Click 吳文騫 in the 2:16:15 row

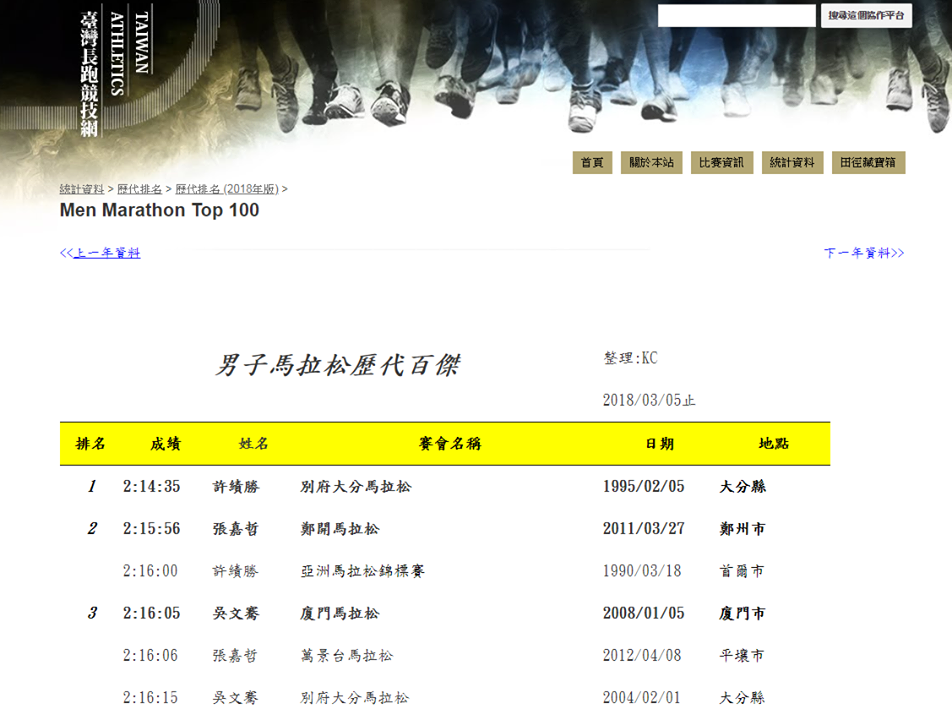235,698
